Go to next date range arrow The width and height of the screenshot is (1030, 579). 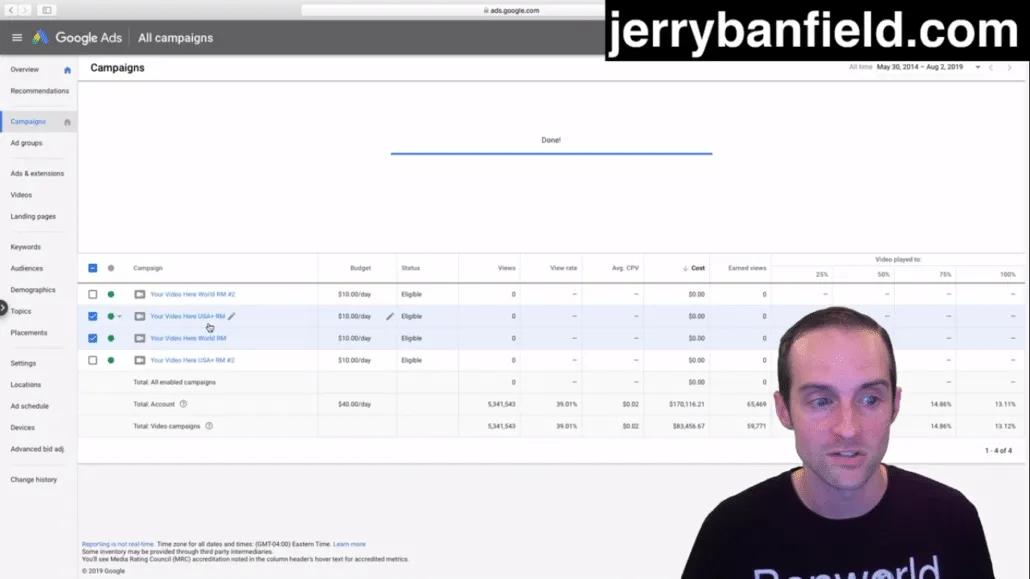(1010, 67)
